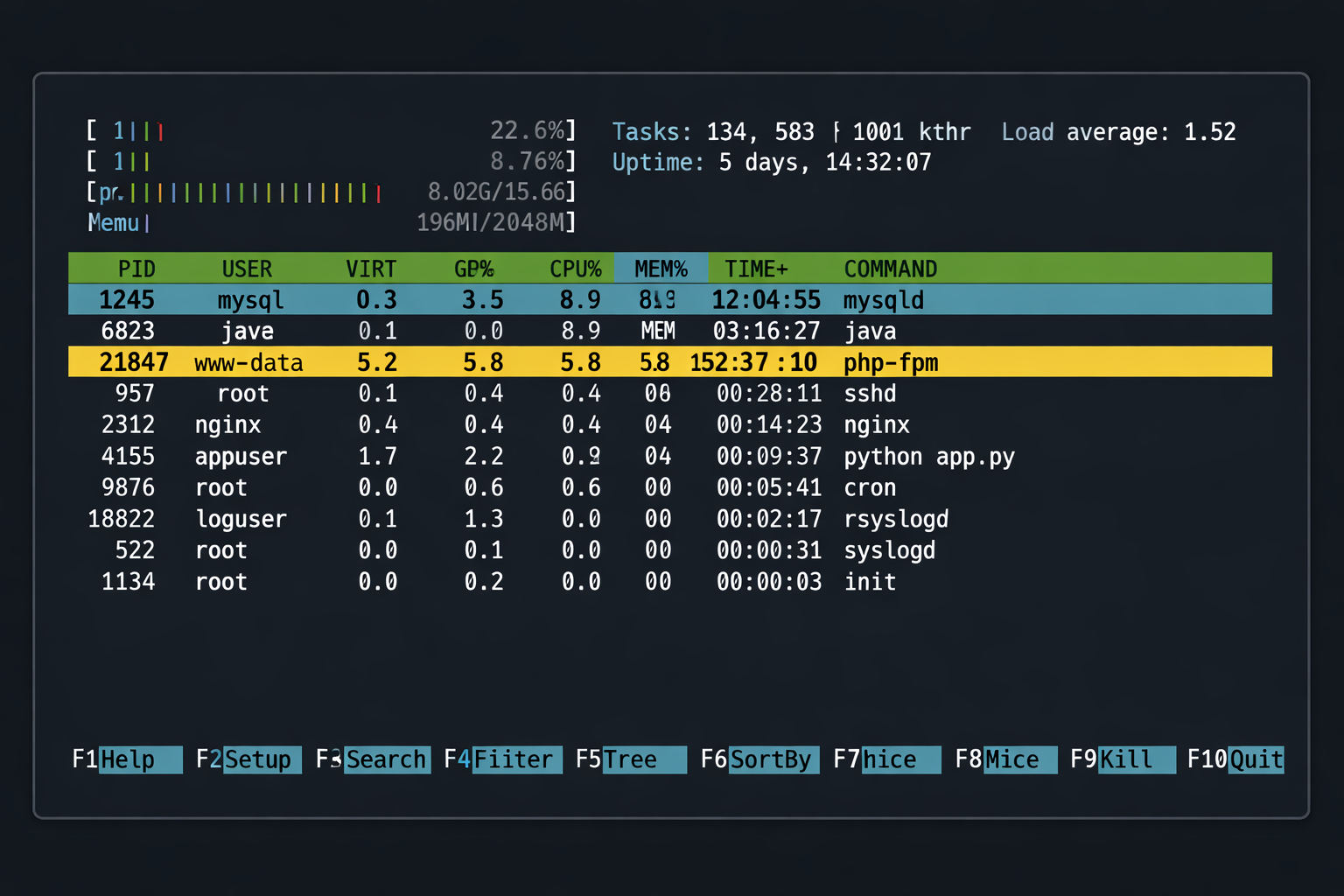This screenshot has height=896, width=1344.
Task: Click the COMMAND column header
Action: 890,269
